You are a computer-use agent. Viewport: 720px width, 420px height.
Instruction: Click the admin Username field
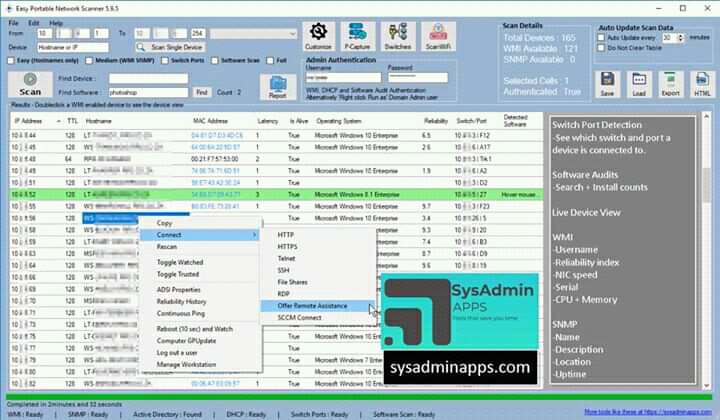(343, 78)
